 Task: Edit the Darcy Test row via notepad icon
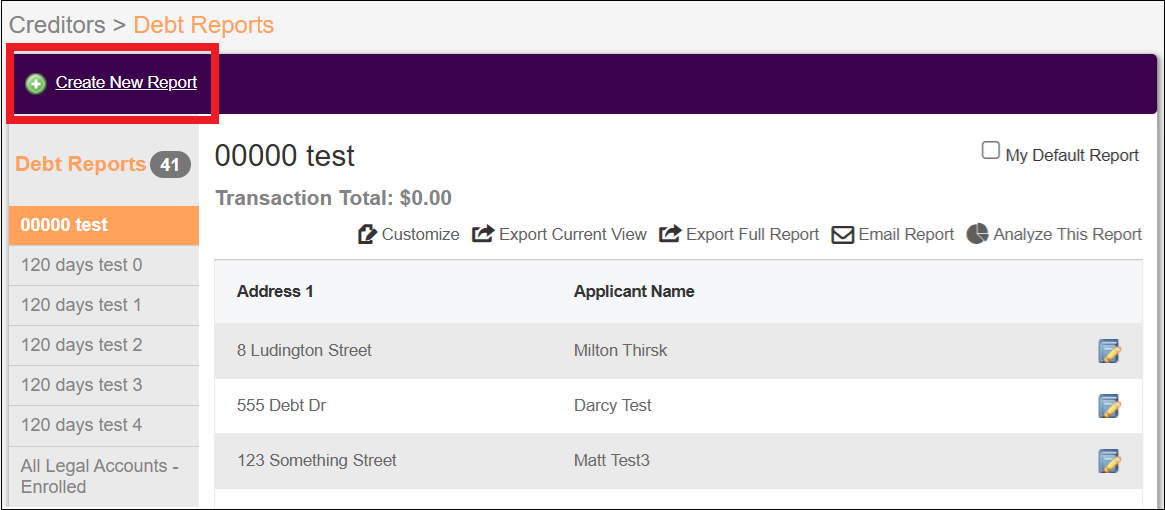click(1109, 406)
